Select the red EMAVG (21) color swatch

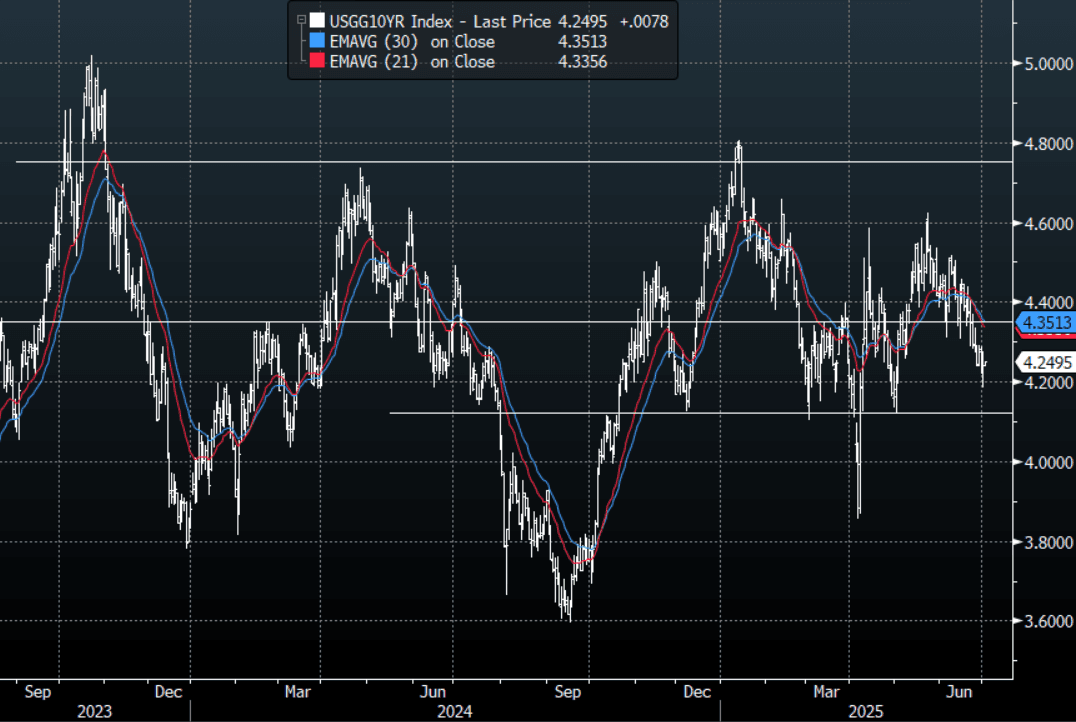(x=317, y=62)
